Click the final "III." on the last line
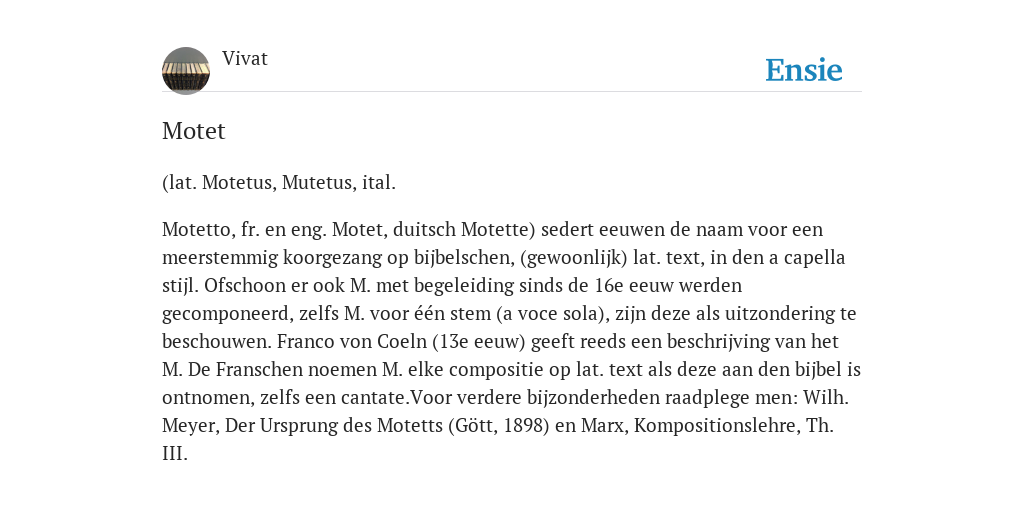The width and height of the screenshot is (1024, 512). 175,454
